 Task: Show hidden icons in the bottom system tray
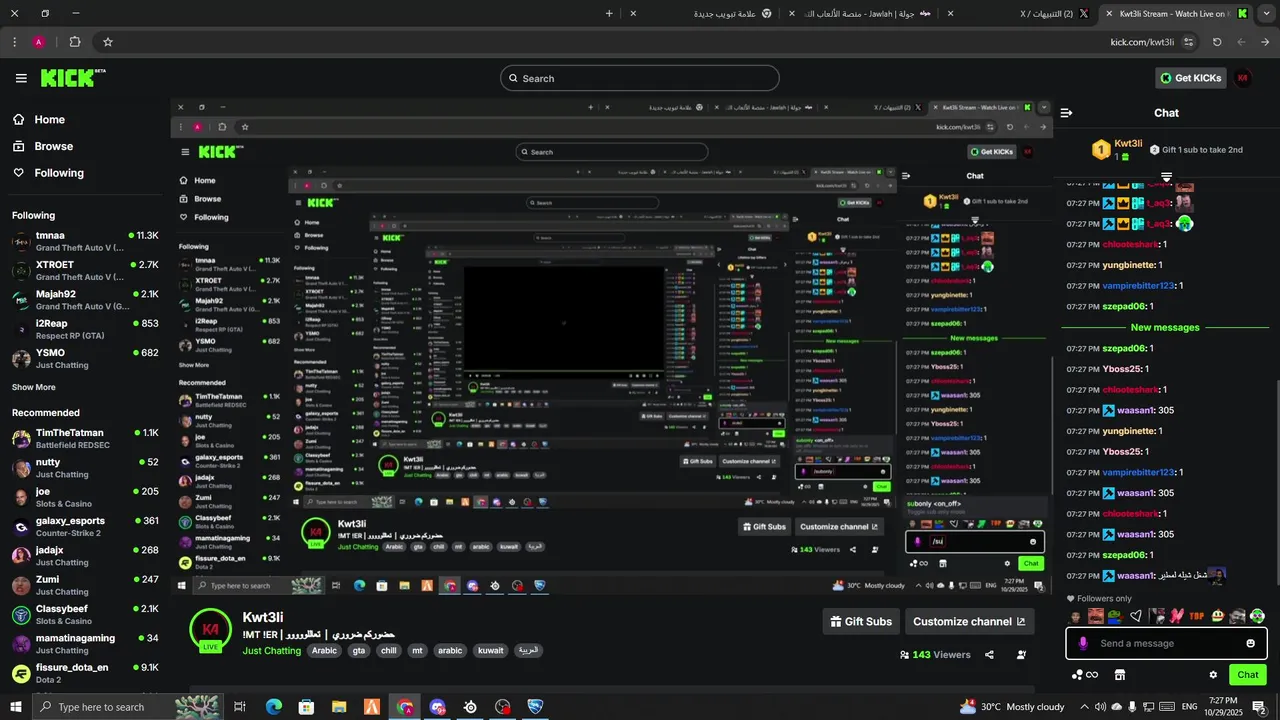tap(1085, 707)
